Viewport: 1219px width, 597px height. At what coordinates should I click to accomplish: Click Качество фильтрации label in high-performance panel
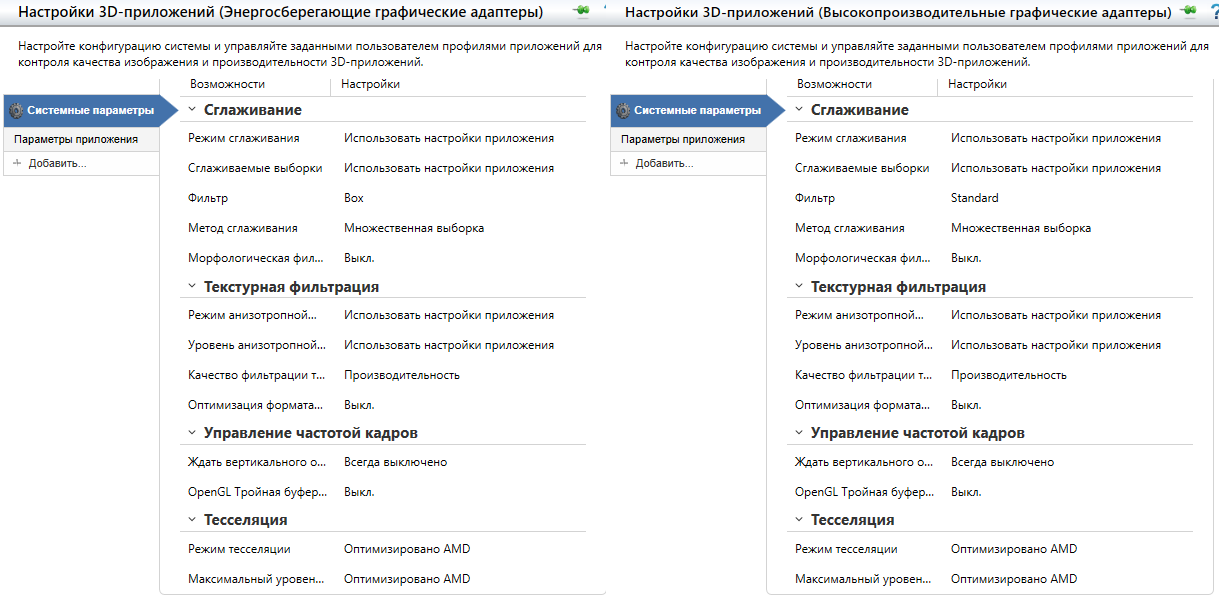[x=864, y=375]
